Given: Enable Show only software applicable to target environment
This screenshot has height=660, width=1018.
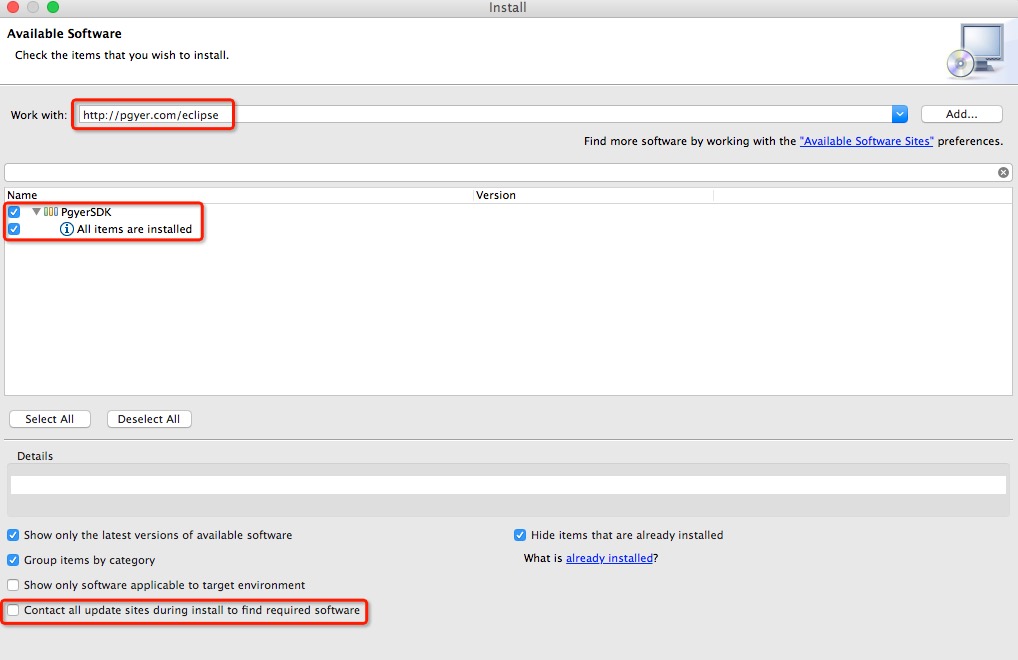Looking at the screenshot, I should tap(14, 585).
